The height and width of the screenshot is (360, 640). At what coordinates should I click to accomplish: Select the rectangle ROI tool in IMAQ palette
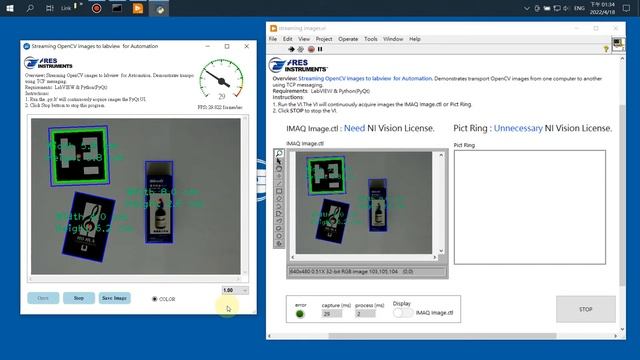(279, 191)
